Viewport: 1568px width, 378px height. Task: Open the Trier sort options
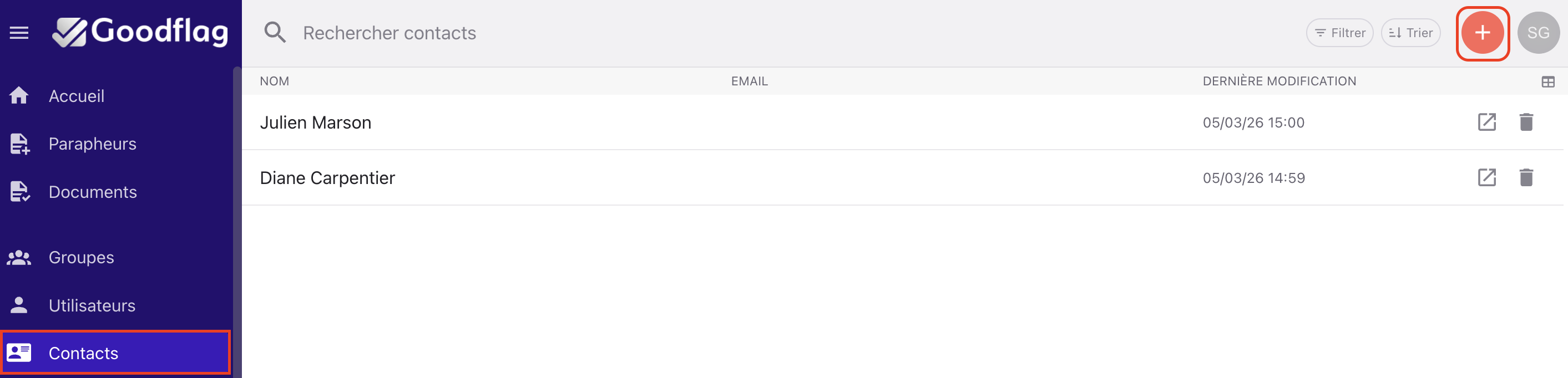1410,33
